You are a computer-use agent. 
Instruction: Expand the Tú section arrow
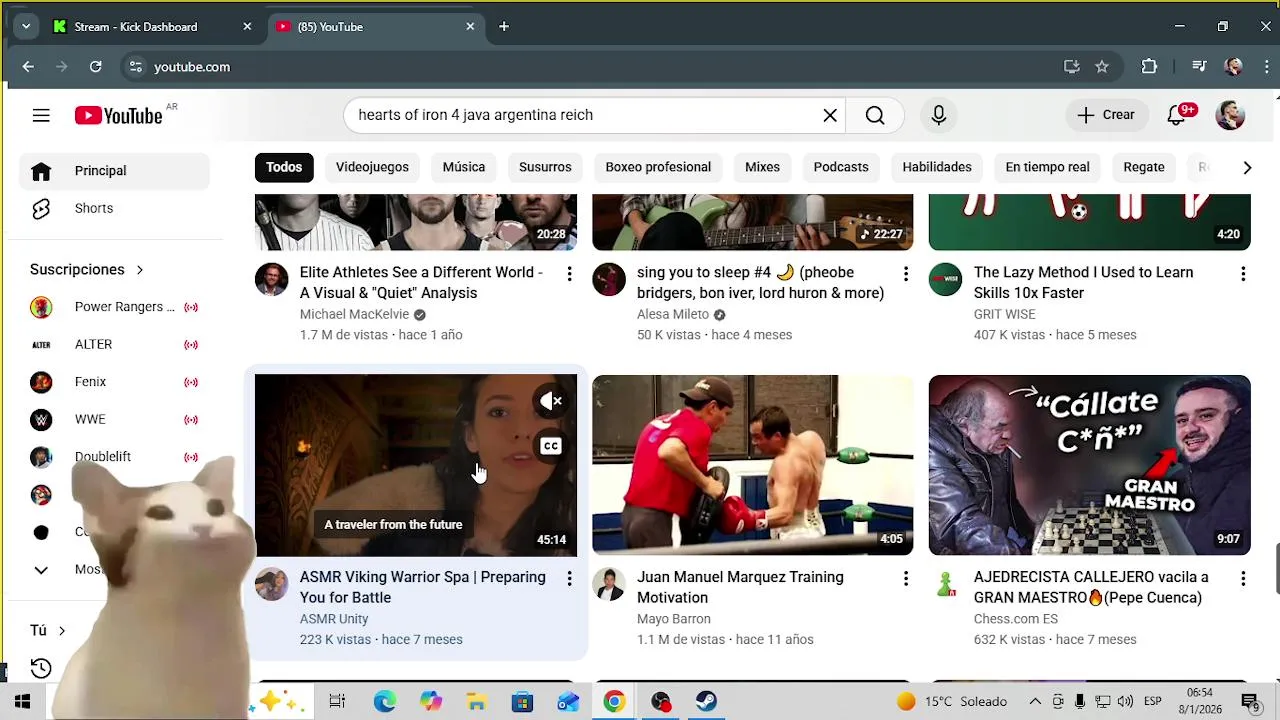coord(62,631)
